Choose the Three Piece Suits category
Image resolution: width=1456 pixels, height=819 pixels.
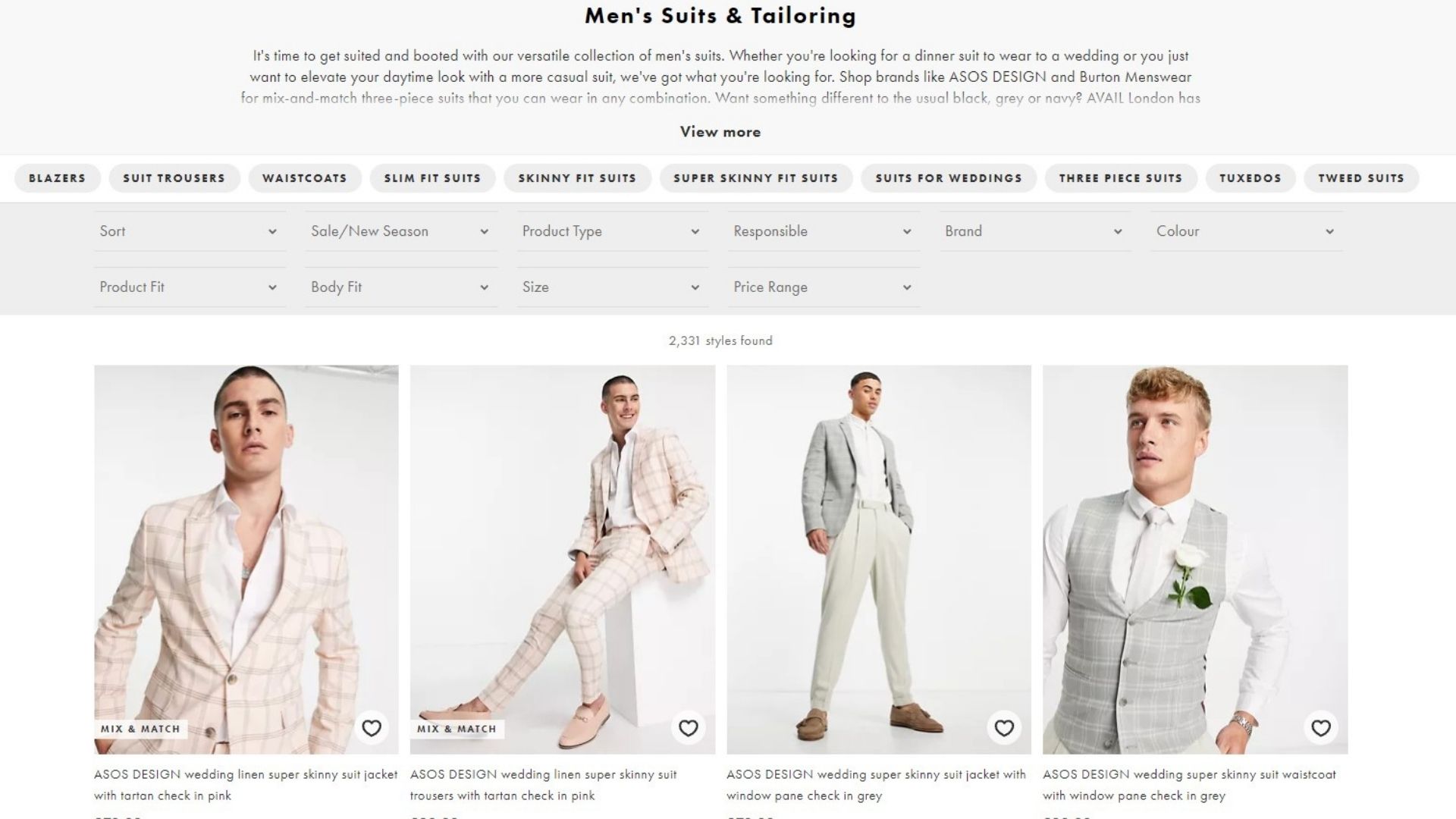1120,178
